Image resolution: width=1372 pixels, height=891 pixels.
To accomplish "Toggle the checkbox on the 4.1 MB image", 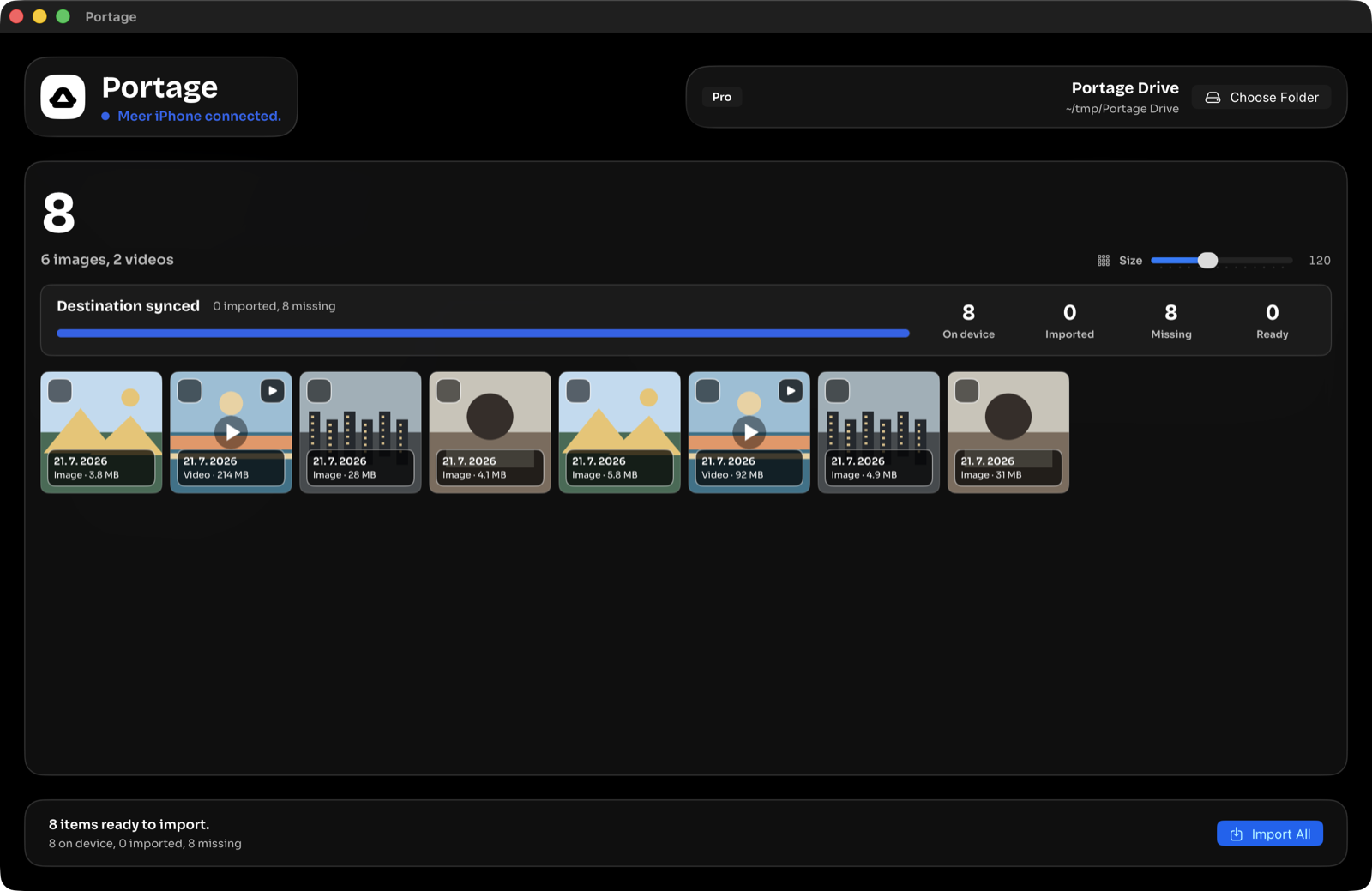I will point(448,391).
